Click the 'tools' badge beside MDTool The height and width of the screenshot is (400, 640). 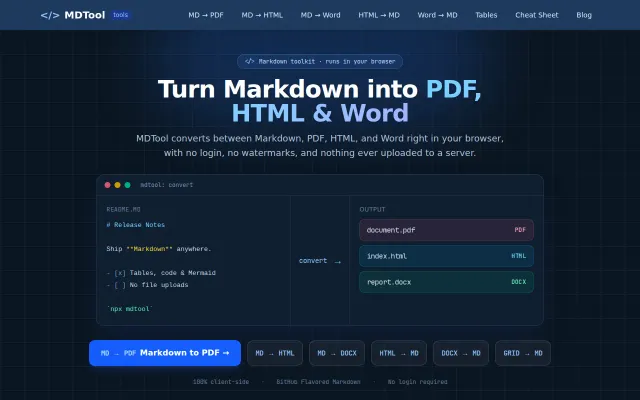[x=120, y=15]
